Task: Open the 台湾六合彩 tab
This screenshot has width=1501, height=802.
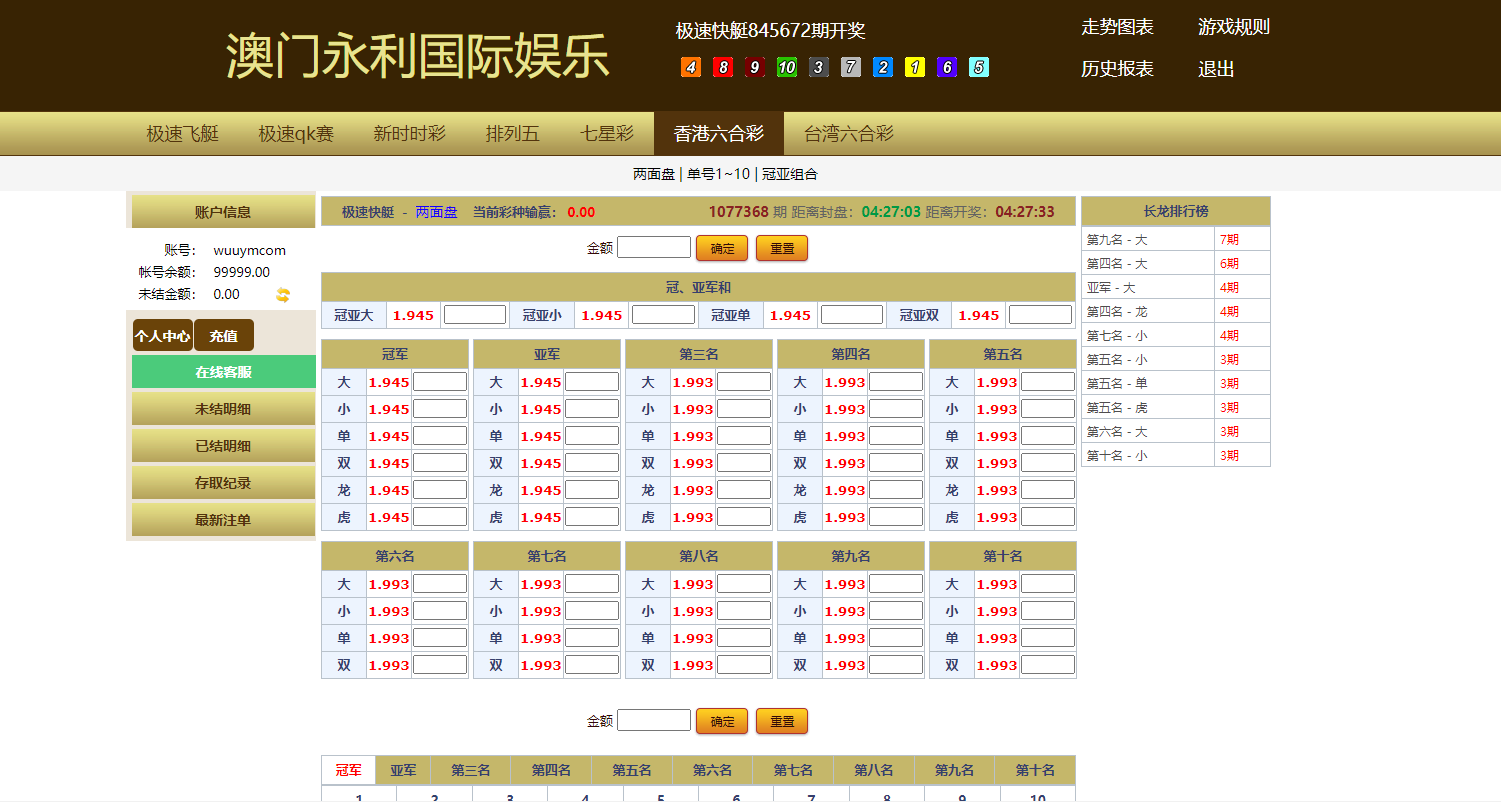Action: (845, 133)
